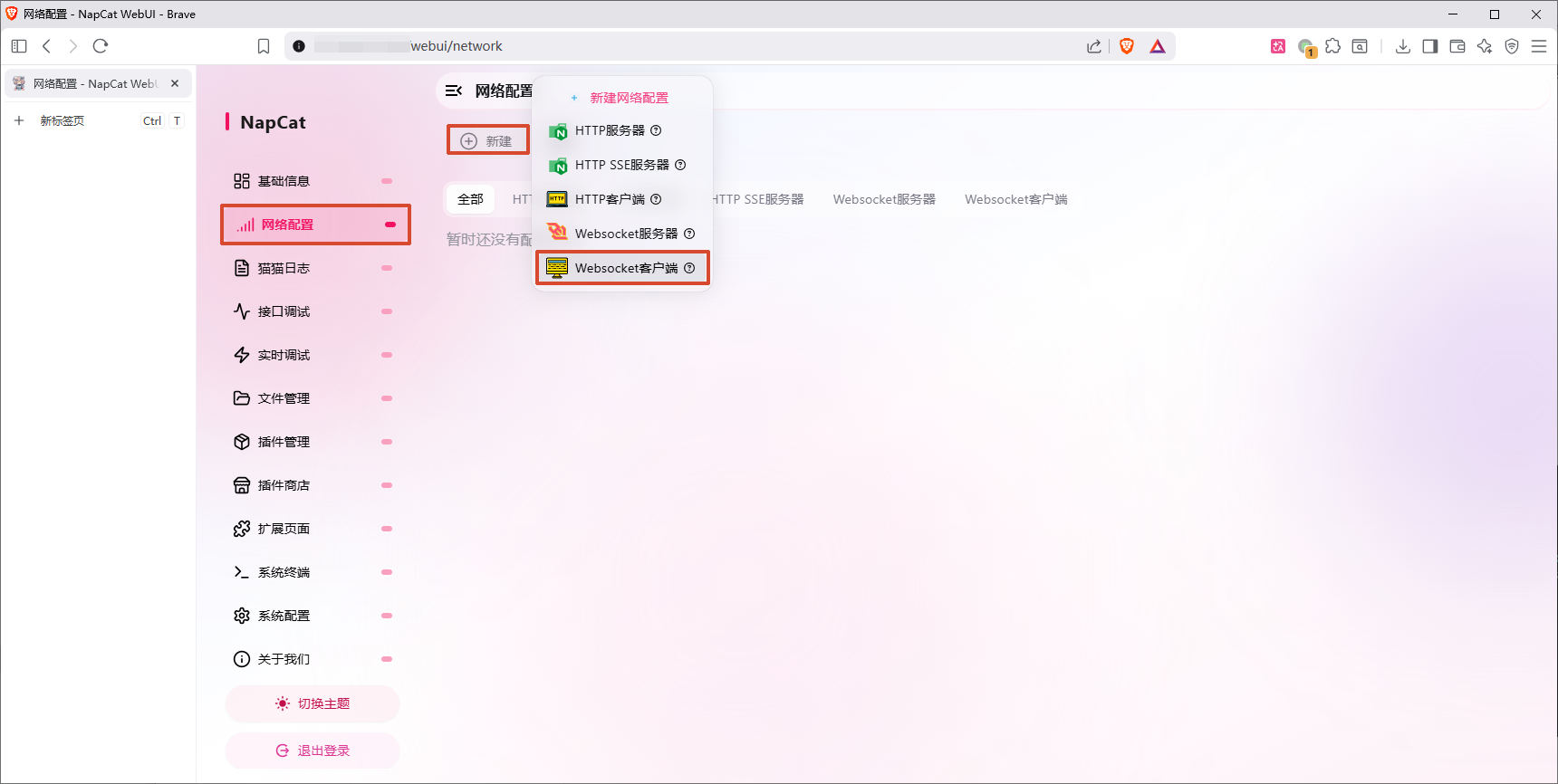Click the pink translate extension icon
The image size is (1558, 784).
point(1278,46)
